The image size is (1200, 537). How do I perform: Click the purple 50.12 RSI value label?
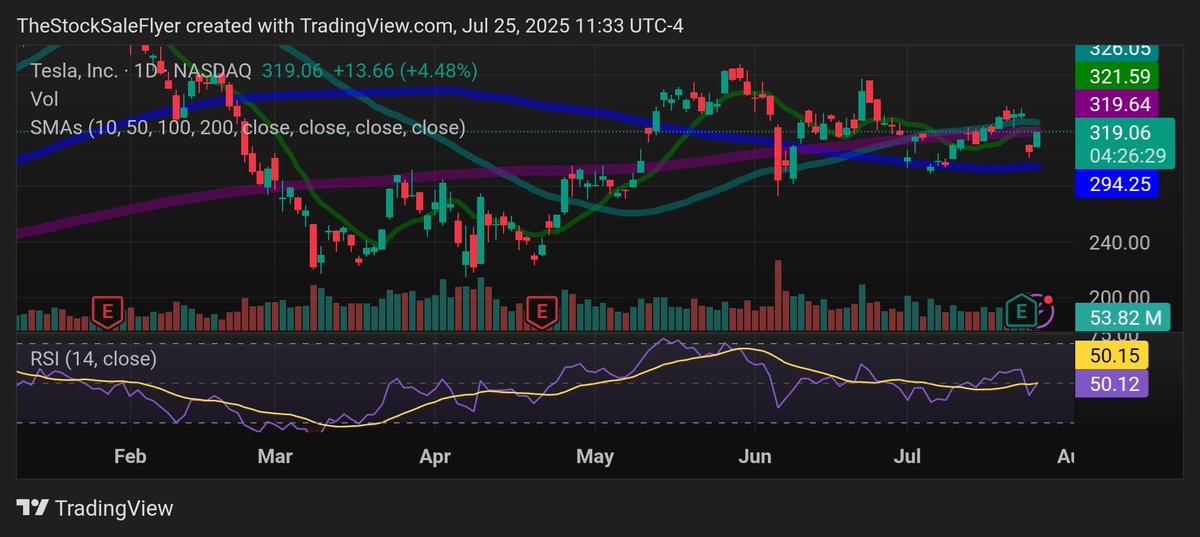(x=1113, y=384)
